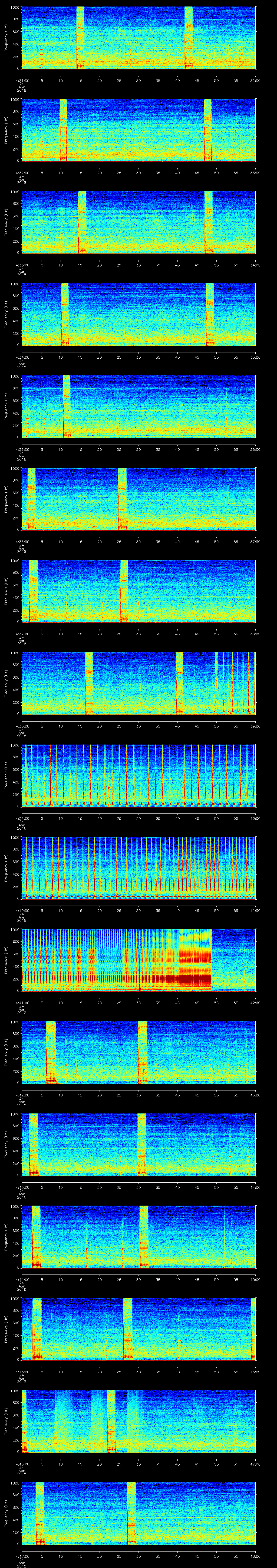Click the burst near 14 seconds in the 4:31:00 panel
Image resolution: width=277 pixels, height=1568 pixels.
pyautogui.click(x=80, y=37)
